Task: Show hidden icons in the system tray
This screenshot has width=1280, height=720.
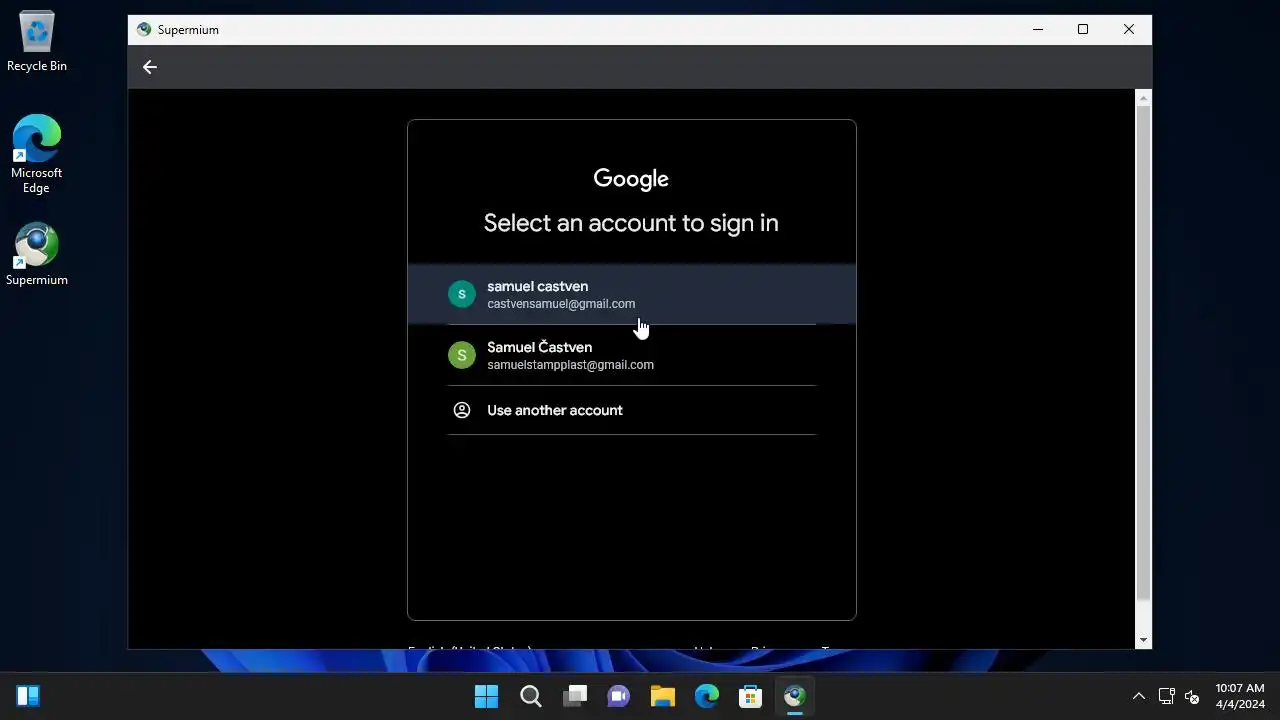Action: 1138,696
